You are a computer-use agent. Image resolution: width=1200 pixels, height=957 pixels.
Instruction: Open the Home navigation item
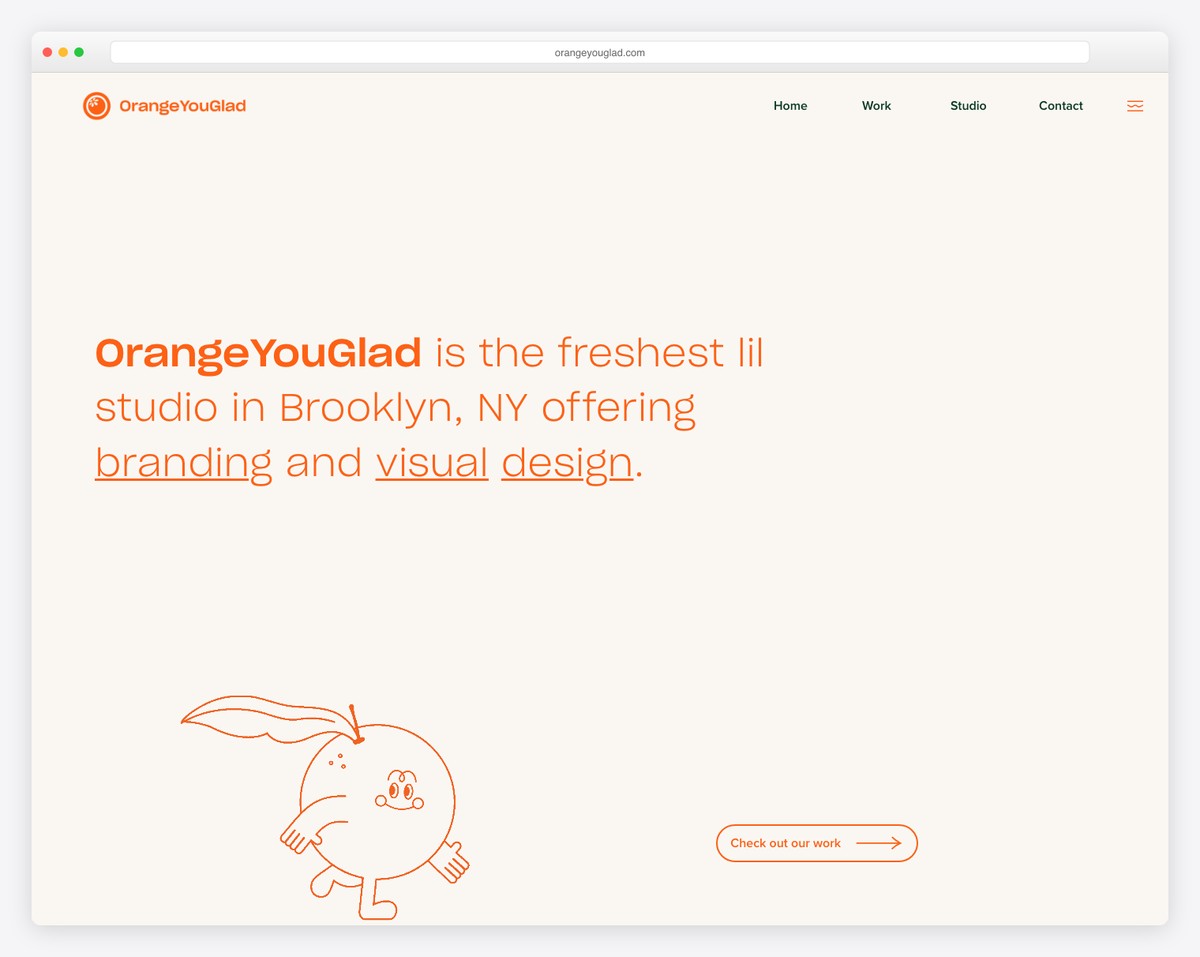pyautogui.click(x=790, y=105)
